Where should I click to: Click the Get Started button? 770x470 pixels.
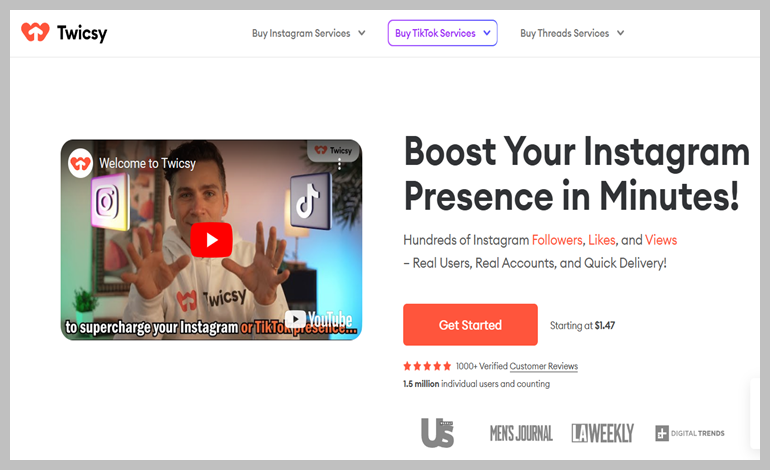[470, 325]
